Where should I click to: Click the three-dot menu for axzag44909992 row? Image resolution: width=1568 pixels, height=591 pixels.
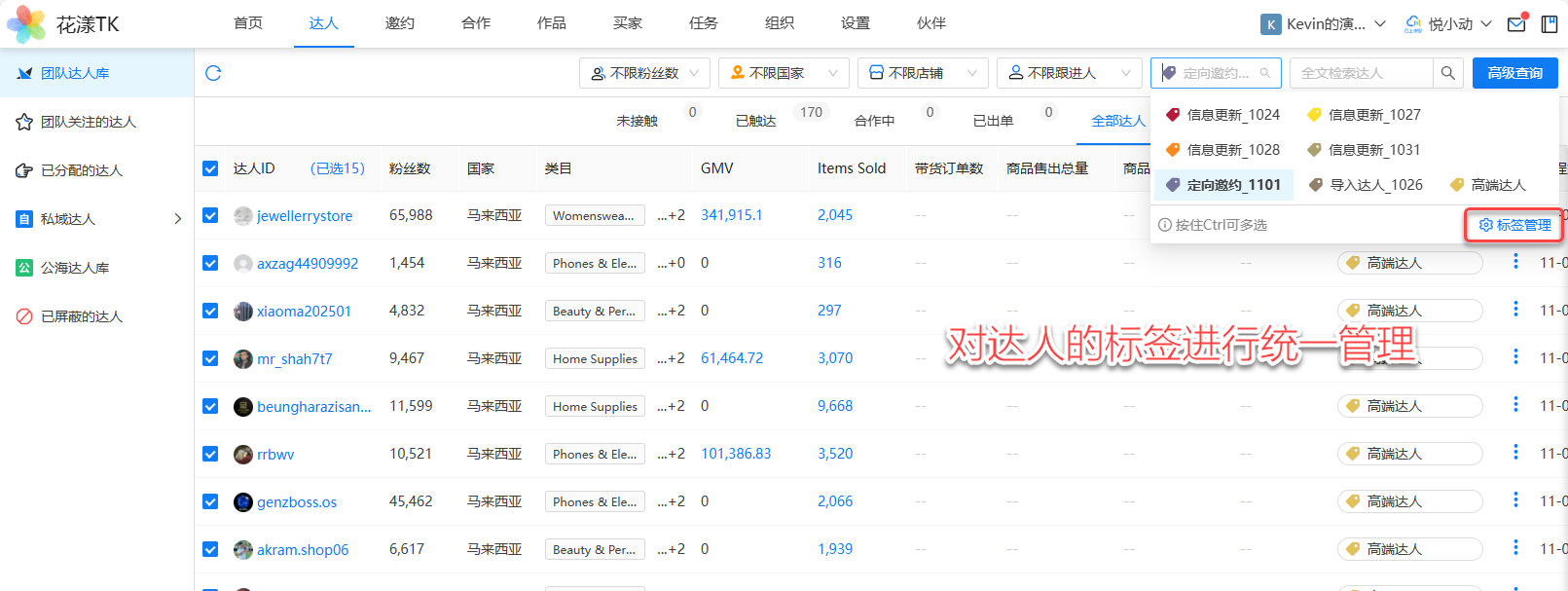click(1515, 262)
